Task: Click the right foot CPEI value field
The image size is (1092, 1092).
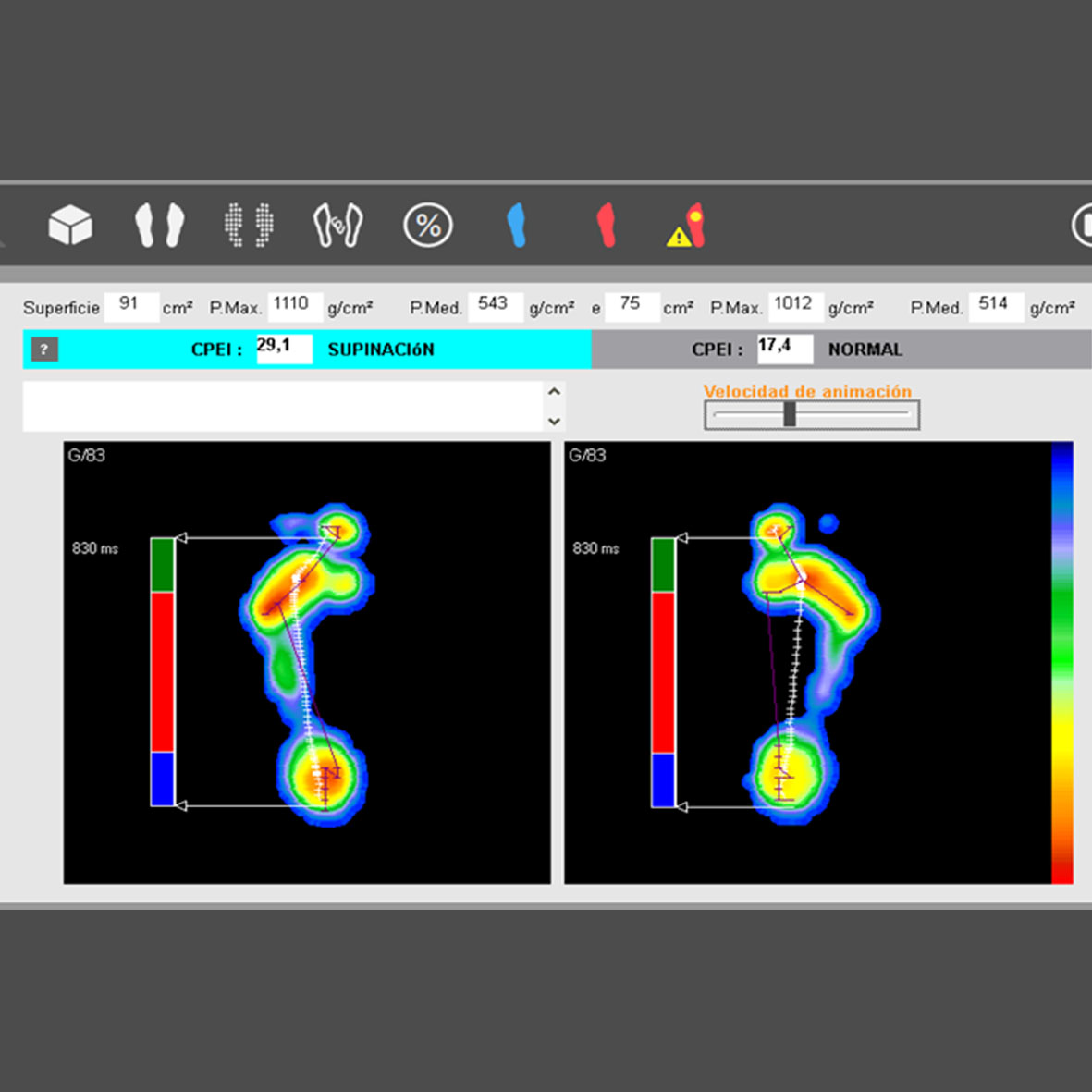Action: (x=784, y=349)
